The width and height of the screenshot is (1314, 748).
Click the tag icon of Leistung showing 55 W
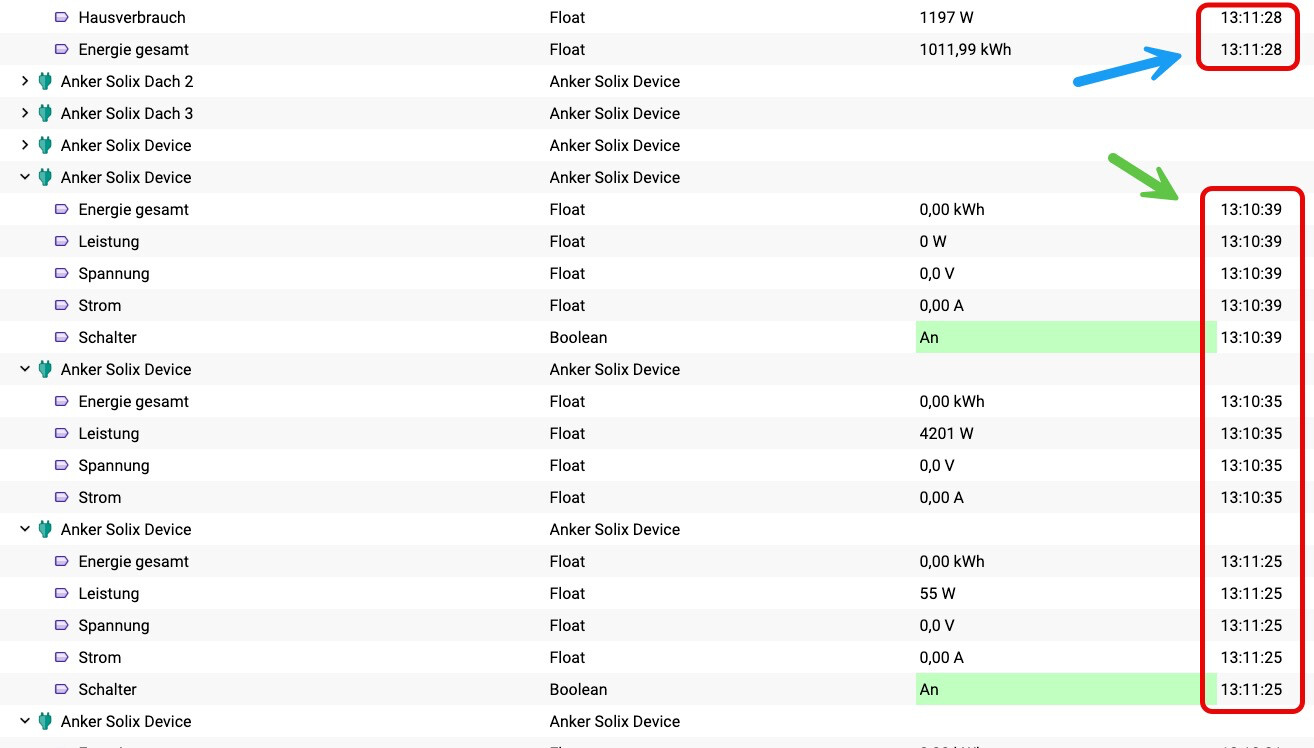click(62, 593)
